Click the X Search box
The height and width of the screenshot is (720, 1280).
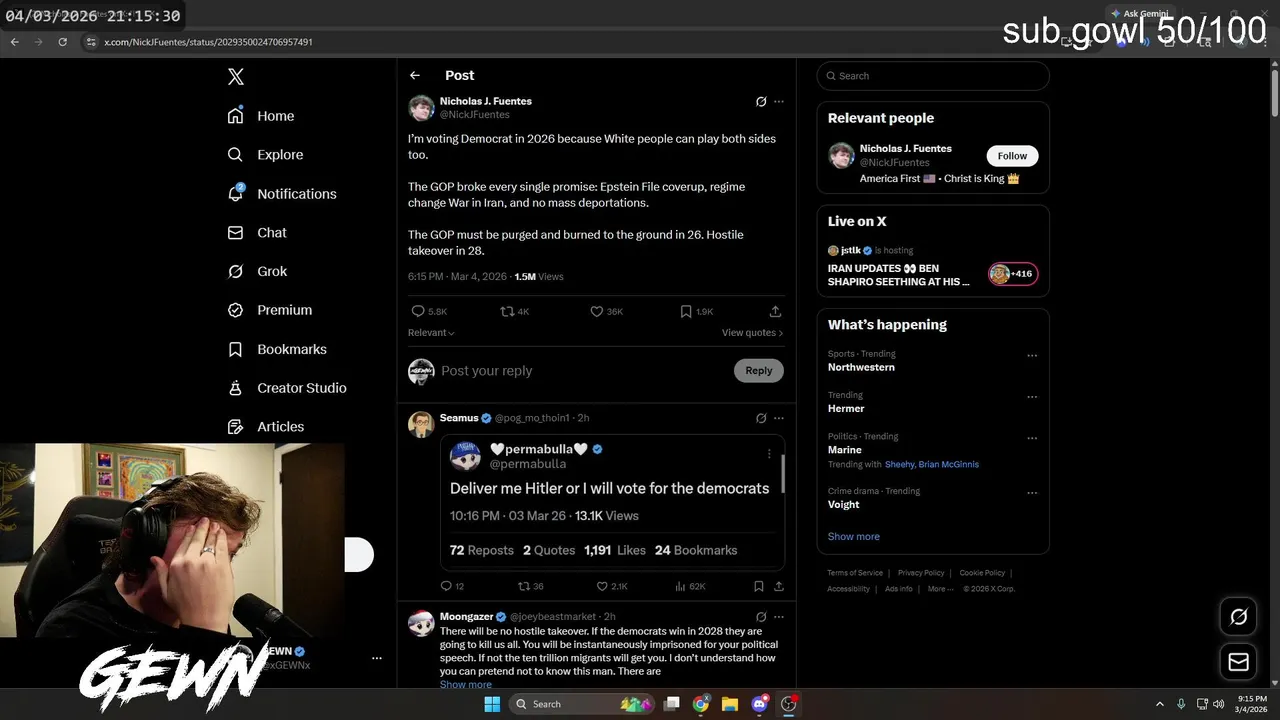933,76
